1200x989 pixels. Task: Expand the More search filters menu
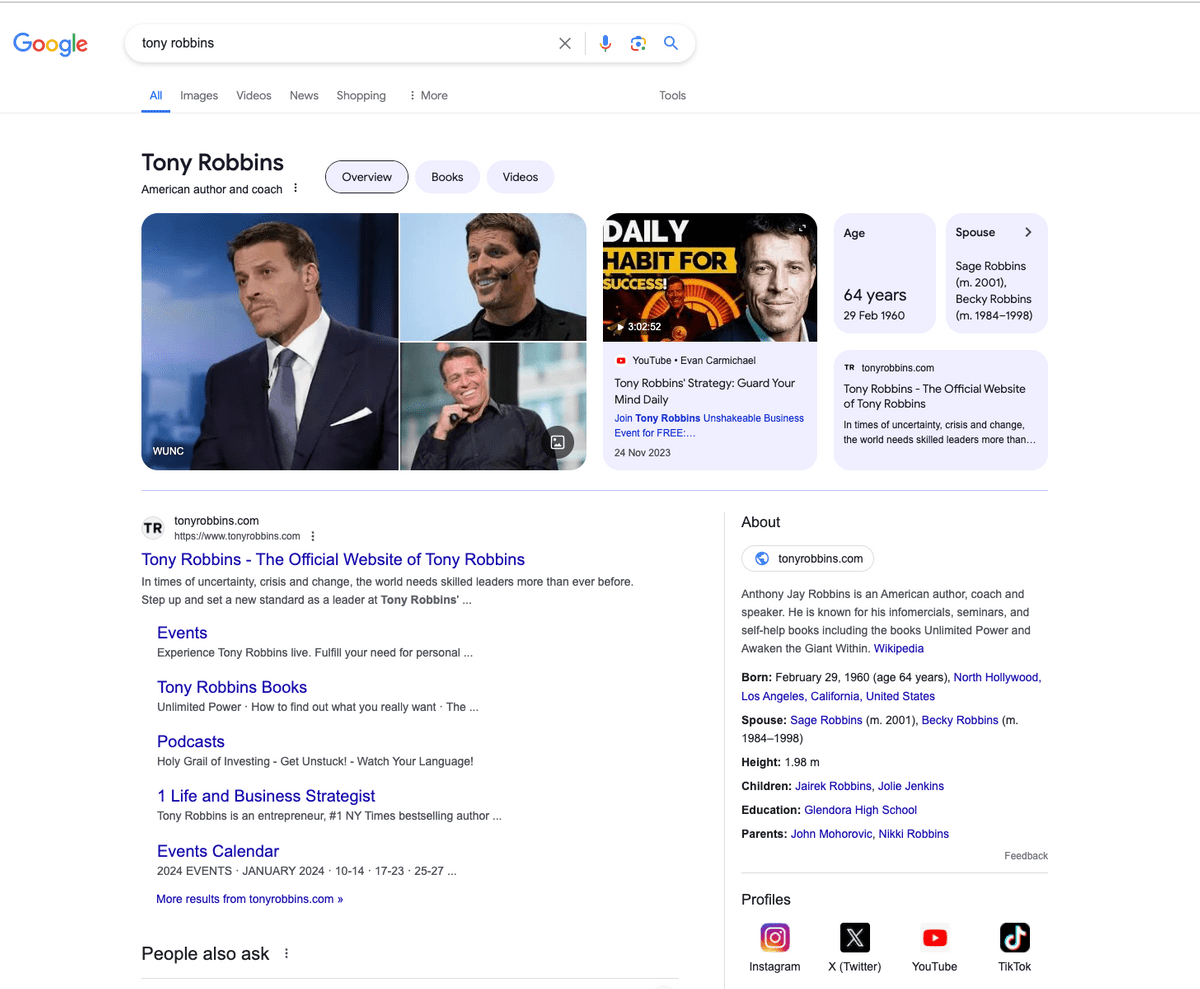[428, 96]
